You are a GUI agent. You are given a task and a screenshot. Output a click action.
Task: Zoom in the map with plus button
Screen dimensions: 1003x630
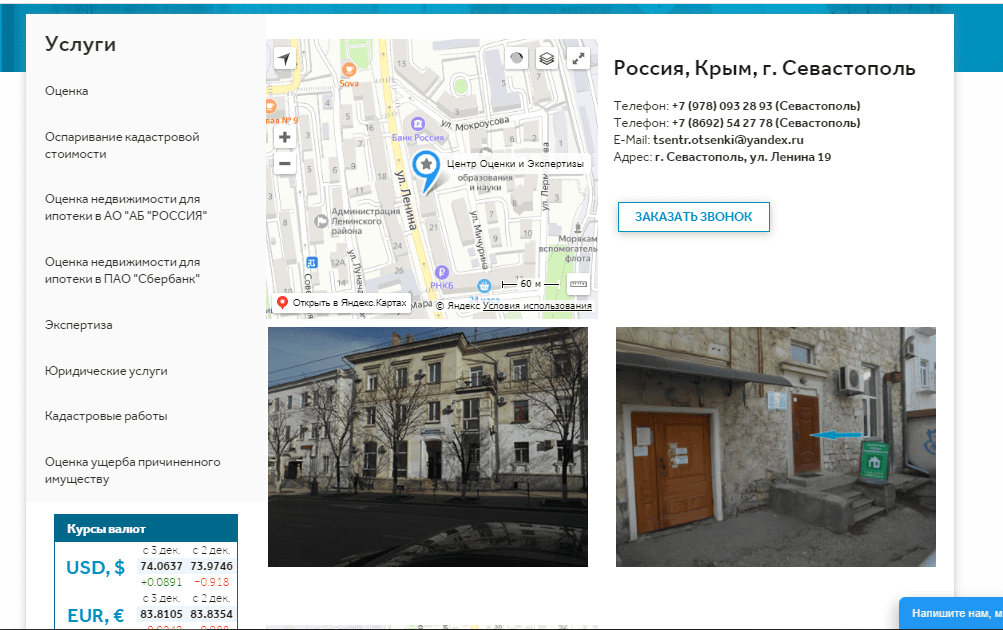tap(285, 137)
